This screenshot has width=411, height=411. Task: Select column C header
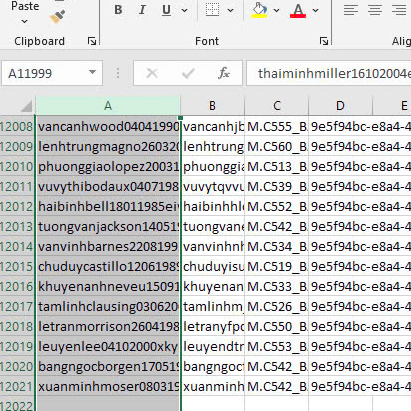point(276,106)
